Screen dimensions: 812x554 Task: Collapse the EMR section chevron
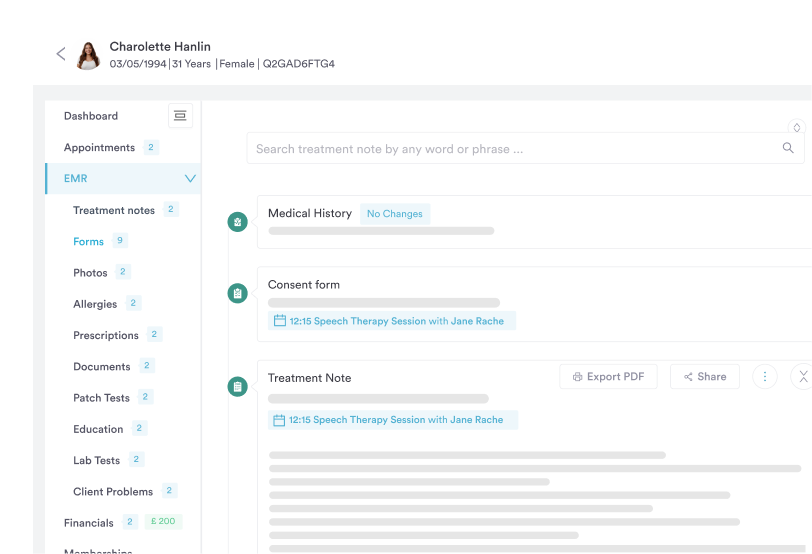click(x=190, y=179)
